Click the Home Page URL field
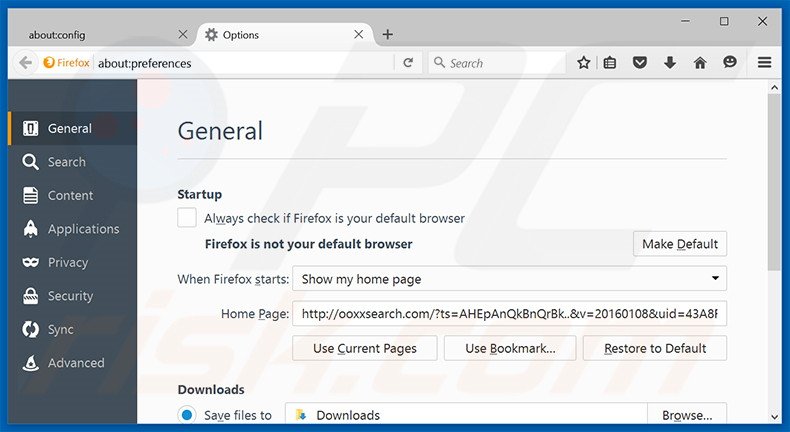790x432 pixels. [x=509, y=314]
